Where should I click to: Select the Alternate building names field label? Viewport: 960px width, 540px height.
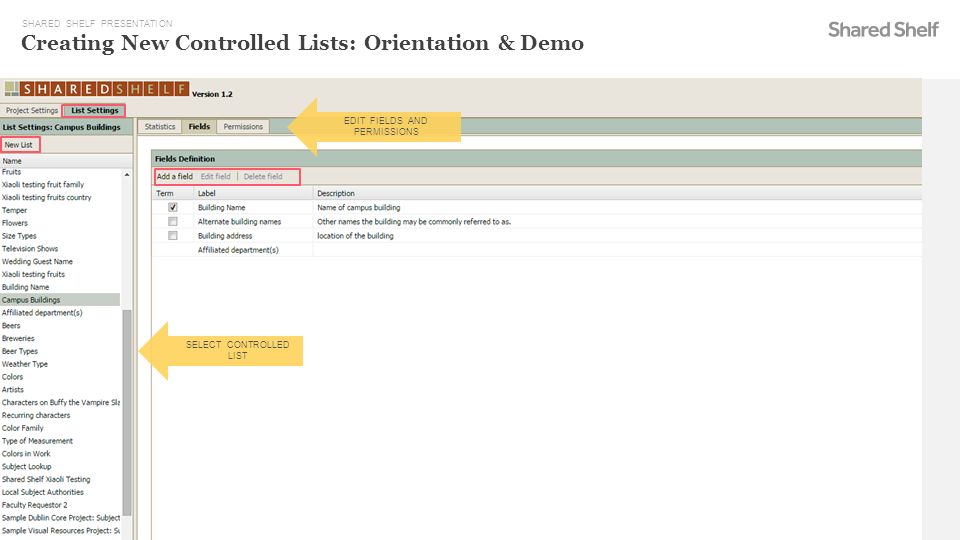coord(239,222)
